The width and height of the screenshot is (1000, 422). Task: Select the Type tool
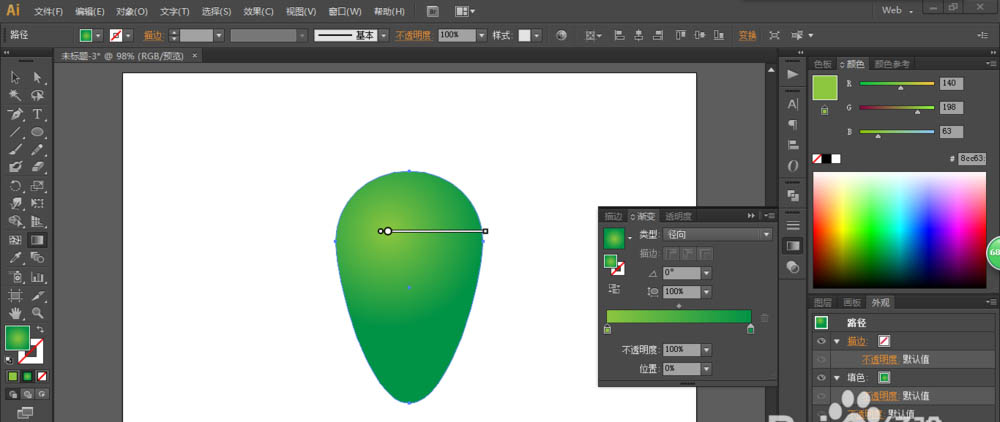coord(38,114)
